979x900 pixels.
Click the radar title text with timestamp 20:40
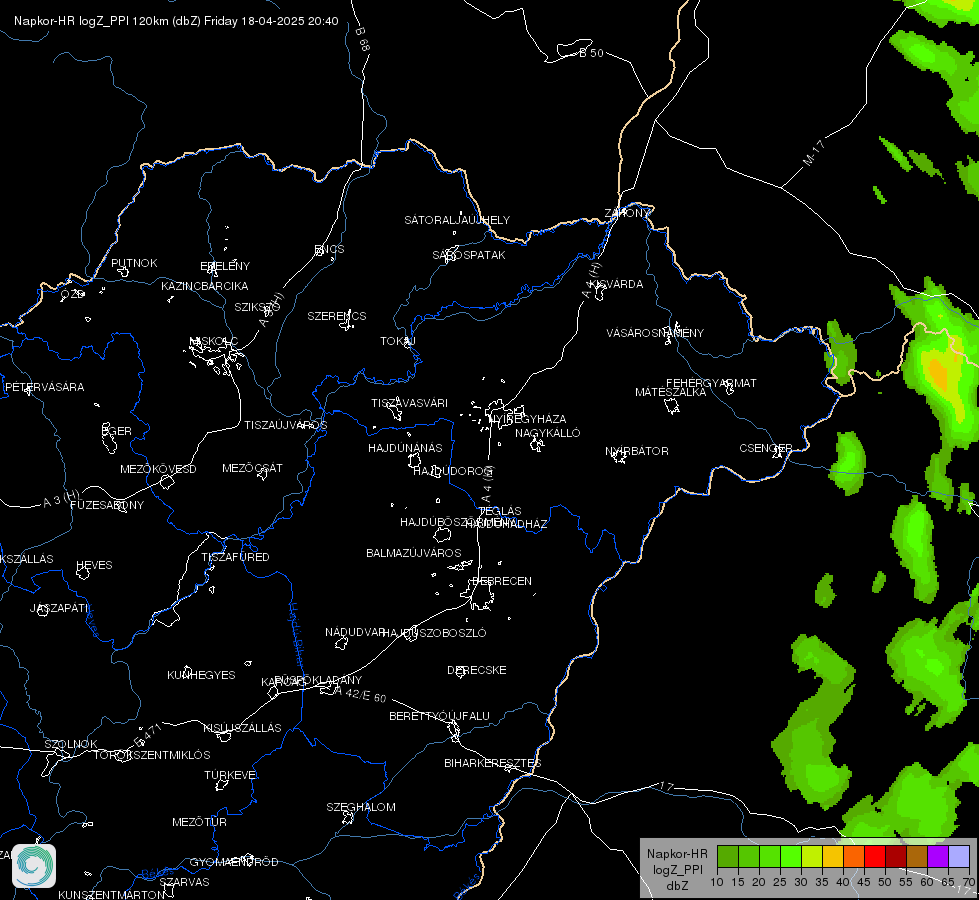[x=176, y=21]
